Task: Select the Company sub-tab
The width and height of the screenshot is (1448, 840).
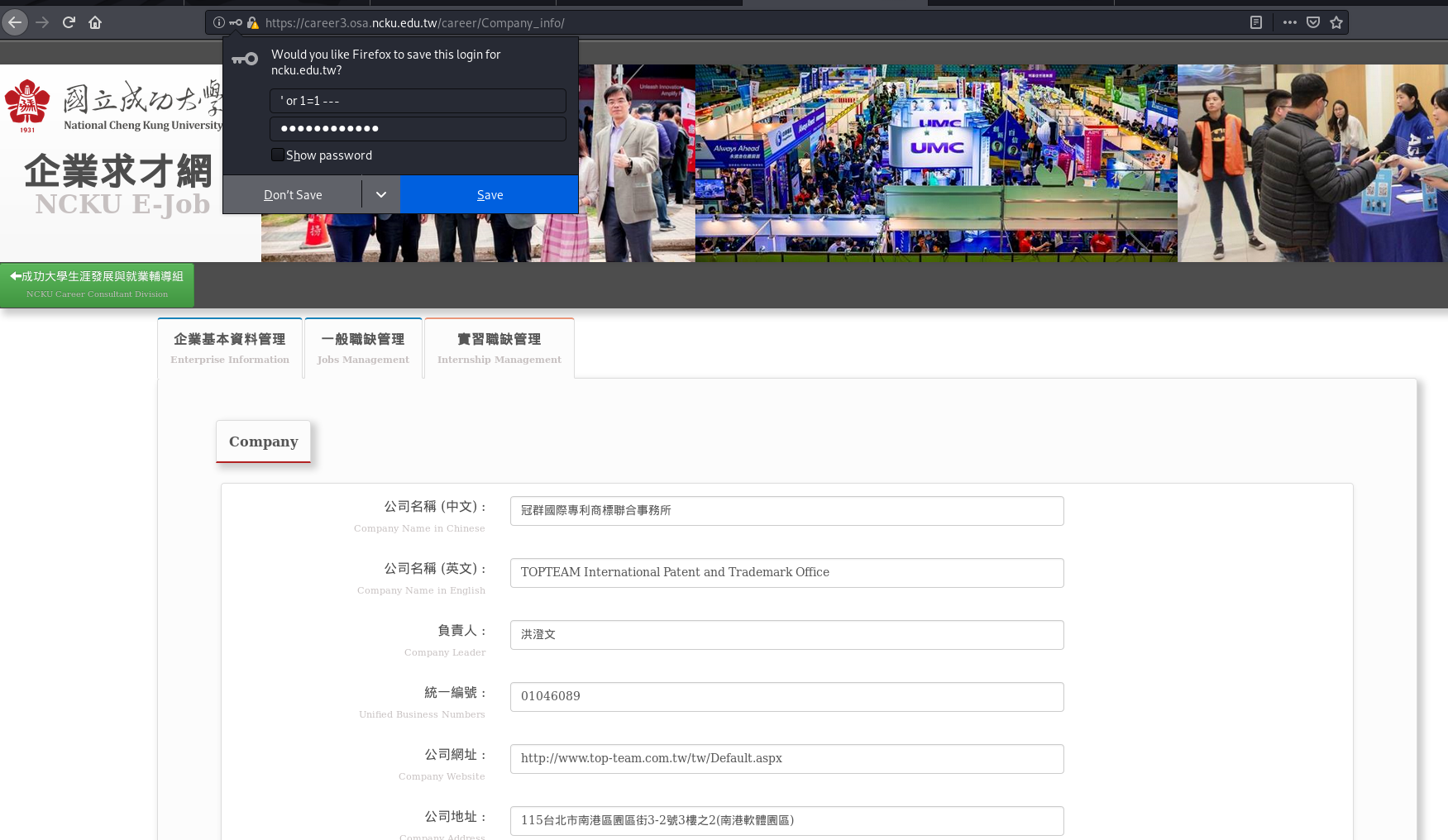Action: click(x=263, y=441)
